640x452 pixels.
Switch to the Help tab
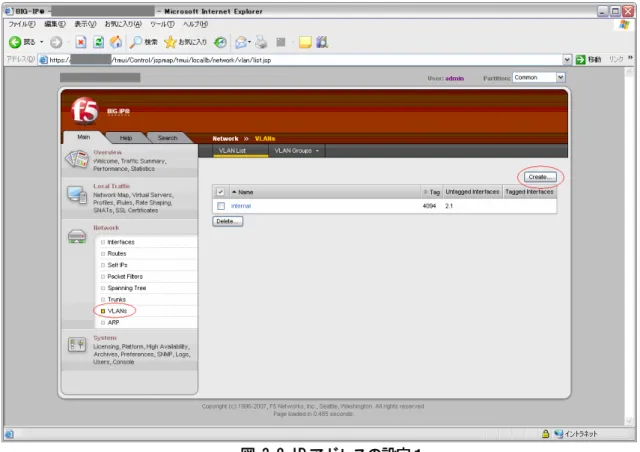pyautogui.click(x=126, y=138)
